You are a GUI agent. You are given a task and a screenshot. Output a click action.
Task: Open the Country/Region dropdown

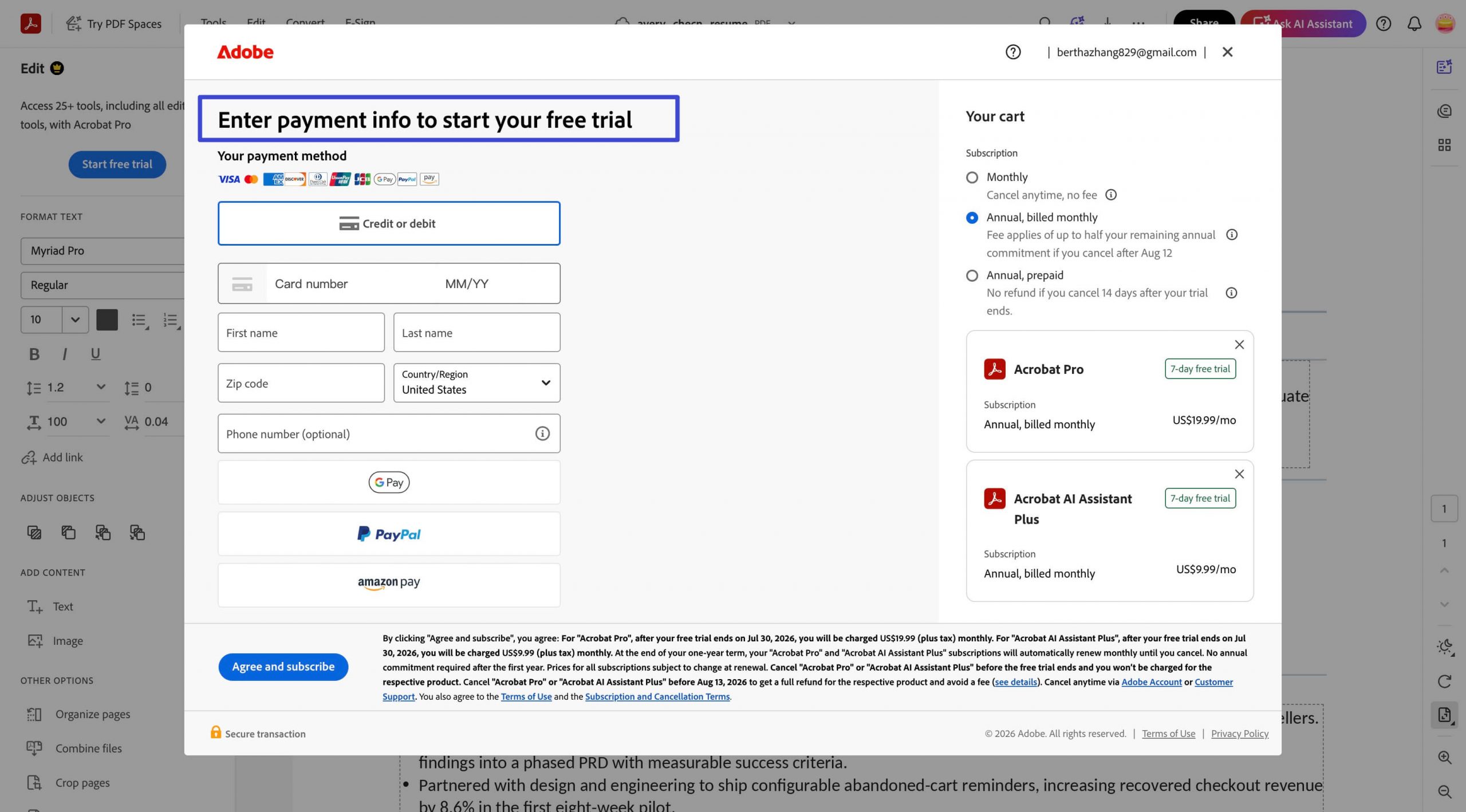[x=476, y=383]
